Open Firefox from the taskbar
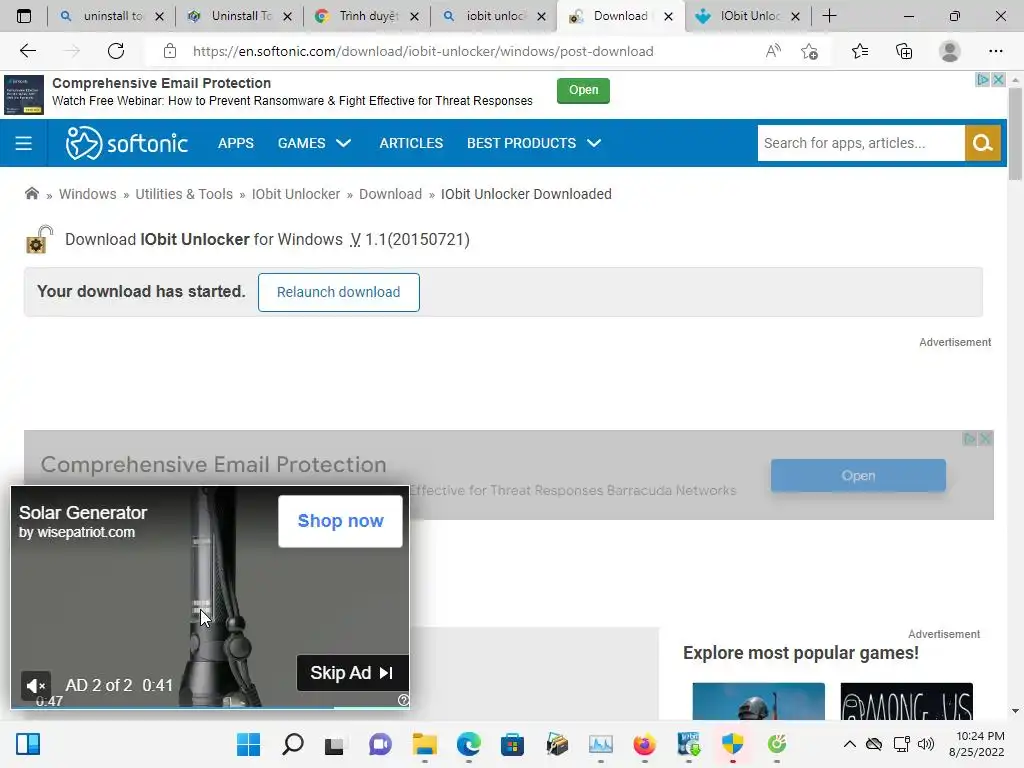This screenshot has height=768, width=1024. pyautogui.click(x=645, y=744)
